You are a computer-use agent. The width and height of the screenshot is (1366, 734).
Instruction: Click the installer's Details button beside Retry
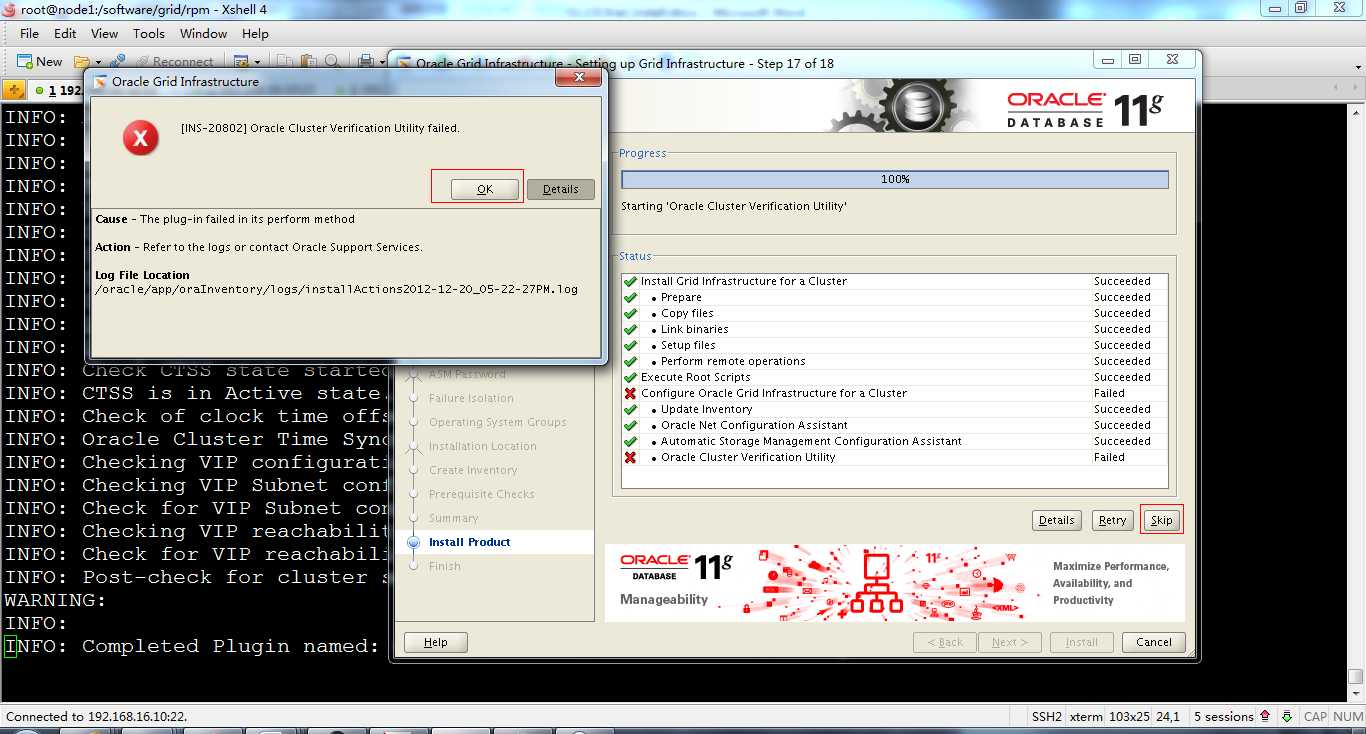(x=1056, y=520)
